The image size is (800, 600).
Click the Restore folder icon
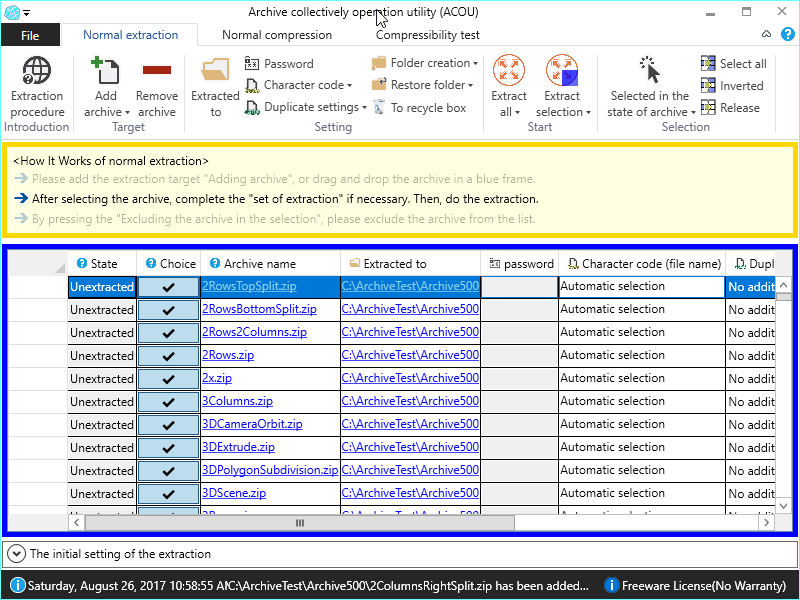coord(379,85)
